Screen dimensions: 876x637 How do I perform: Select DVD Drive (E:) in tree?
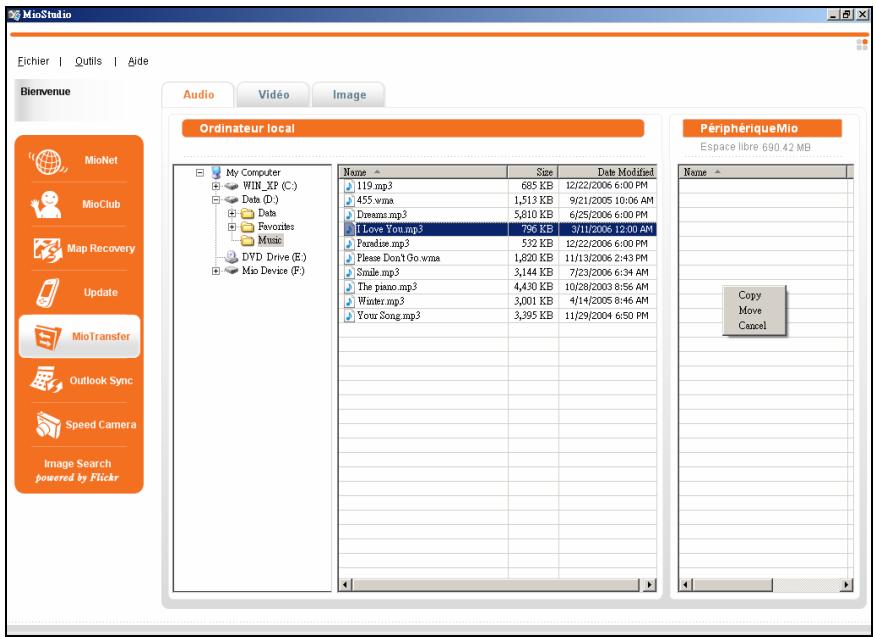click(x=274, y=257)
